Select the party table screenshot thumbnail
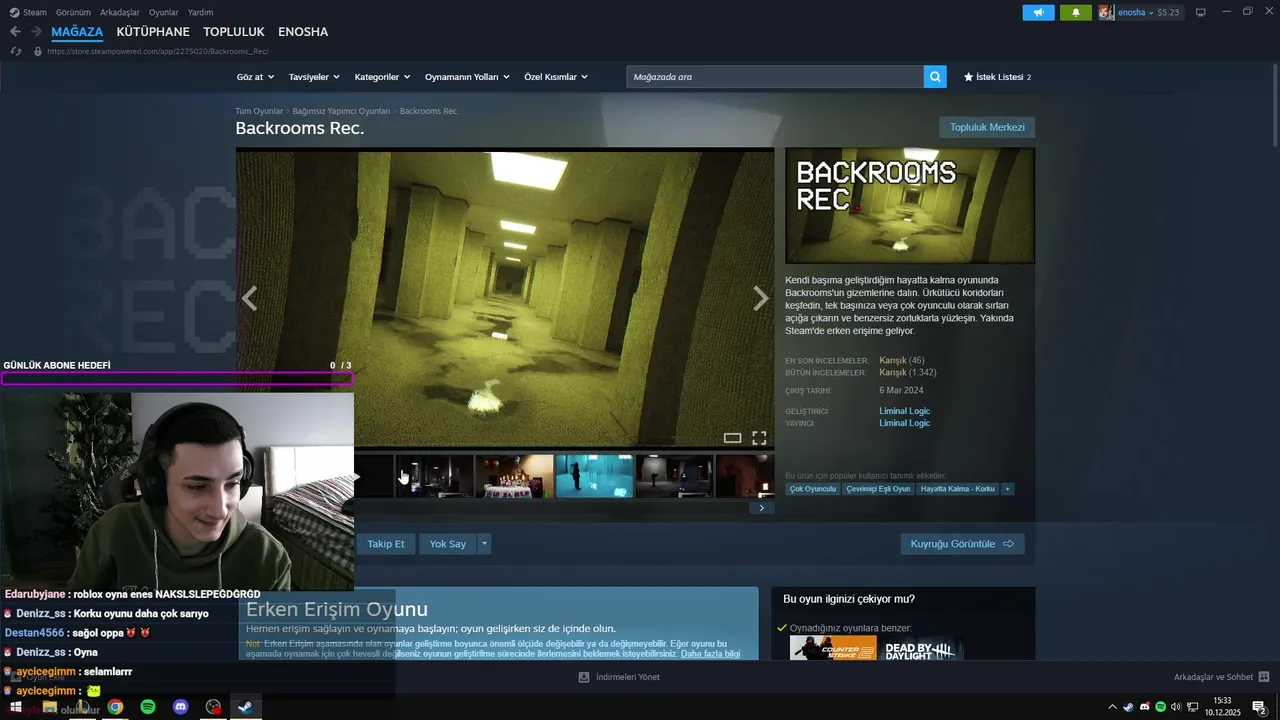 (514, 476)
